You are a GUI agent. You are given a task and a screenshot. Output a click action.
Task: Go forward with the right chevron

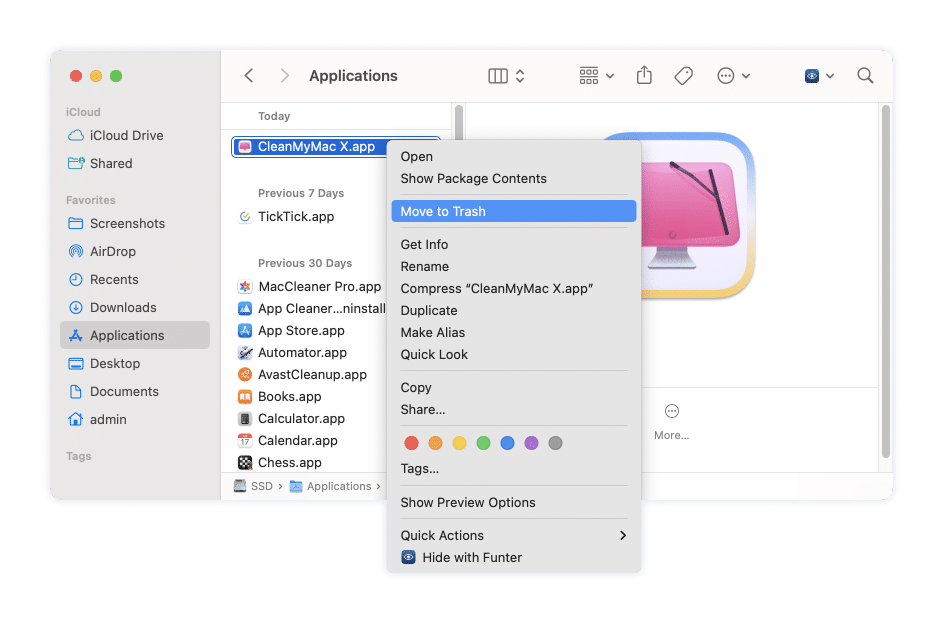tap(284, 76)
